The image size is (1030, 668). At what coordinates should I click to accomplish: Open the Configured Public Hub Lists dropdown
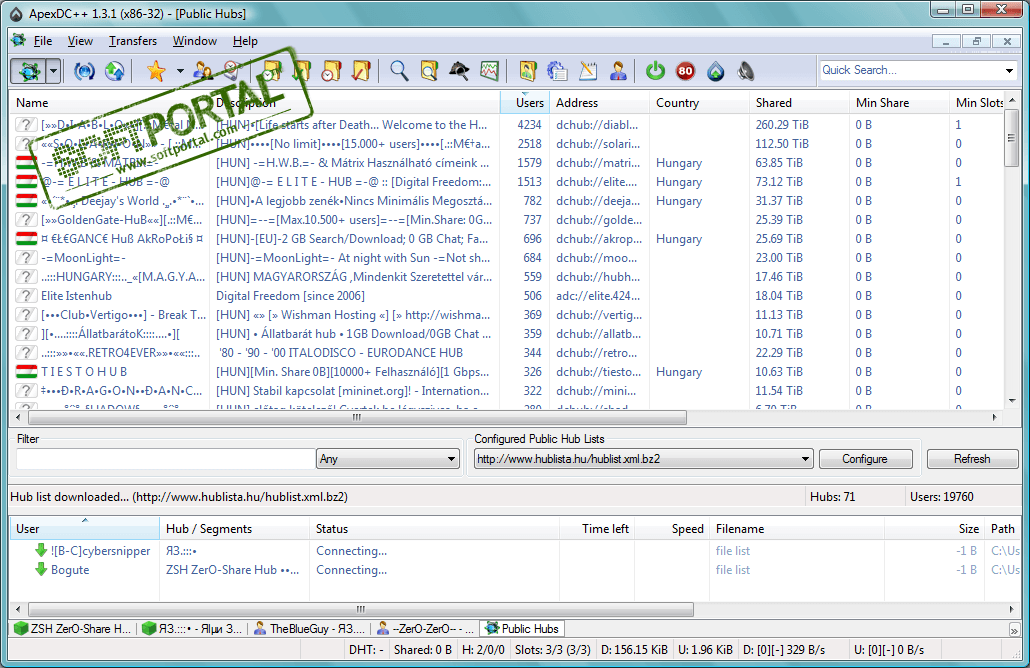coord(644,459)
